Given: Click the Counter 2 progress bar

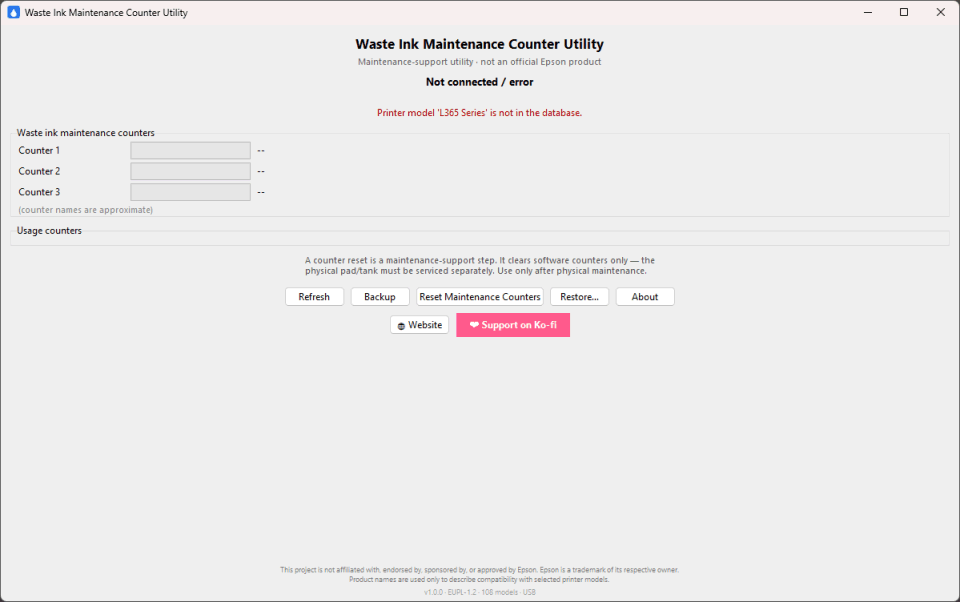Looking at the screenshot, I should (x=190, y=171).
